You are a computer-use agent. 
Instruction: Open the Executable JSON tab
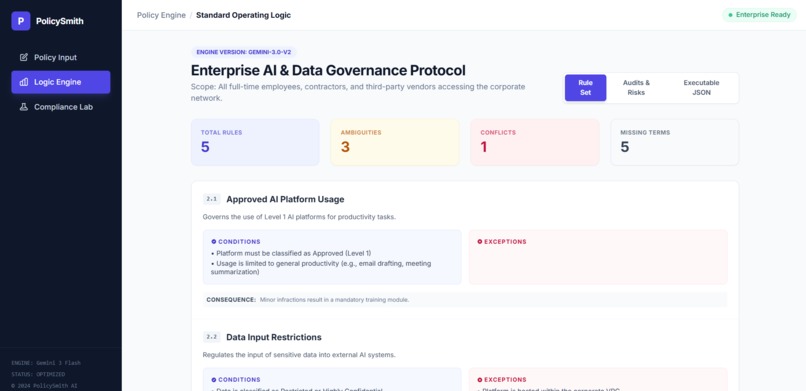pos(701,88)
